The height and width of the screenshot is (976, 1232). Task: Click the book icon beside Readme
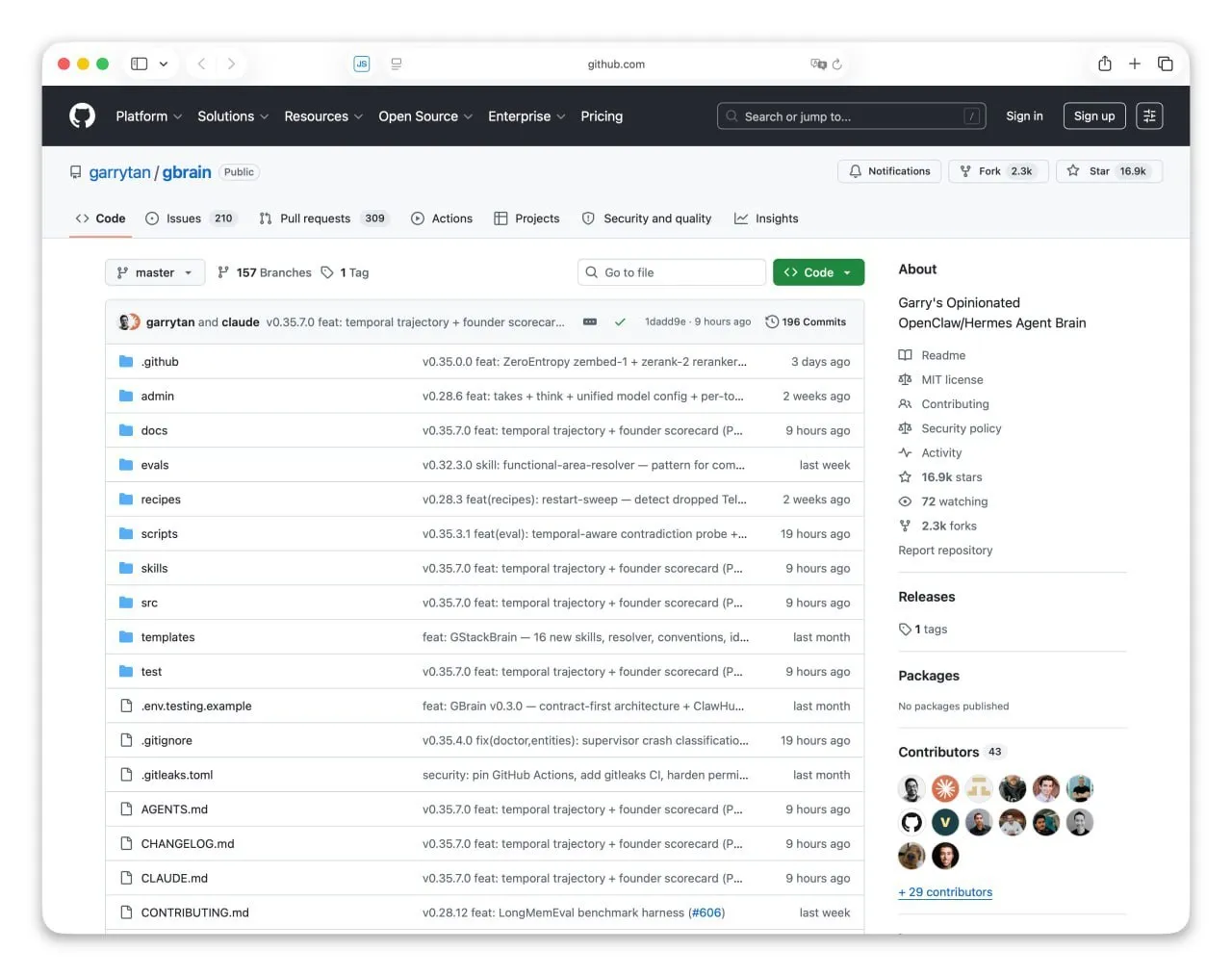coord(905,355)
